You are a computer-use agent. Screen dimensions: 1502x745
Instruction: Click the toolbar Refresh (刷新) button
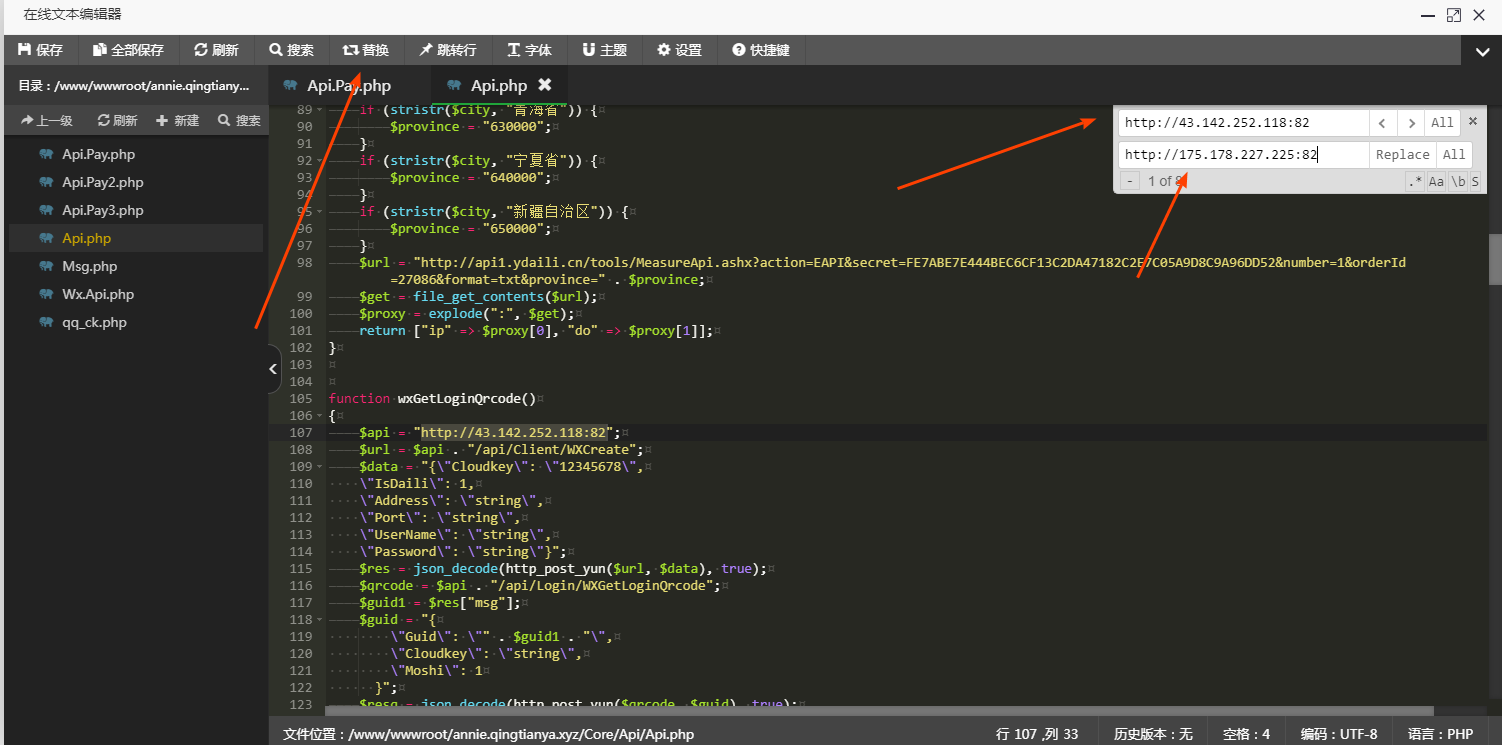tap(216, 50)
